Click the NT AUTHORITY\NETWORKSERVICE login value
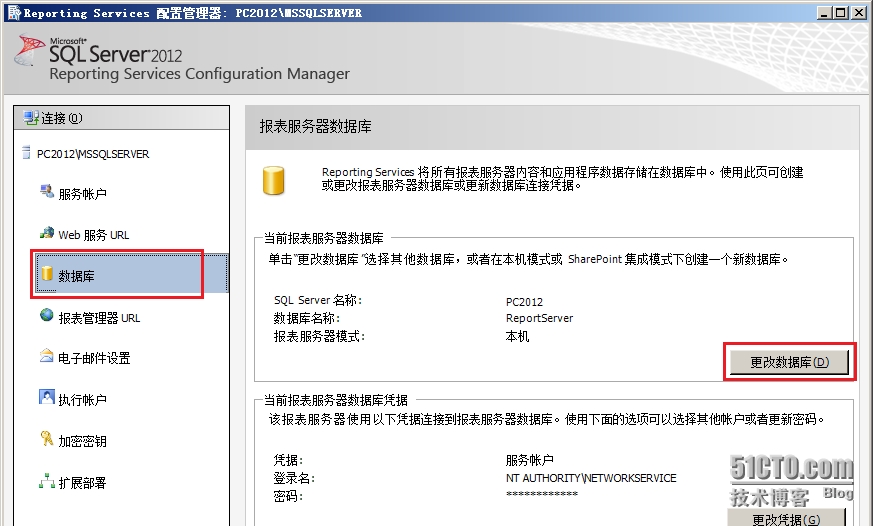This screenshot has width=873, height=526. (x=591, y=478)
